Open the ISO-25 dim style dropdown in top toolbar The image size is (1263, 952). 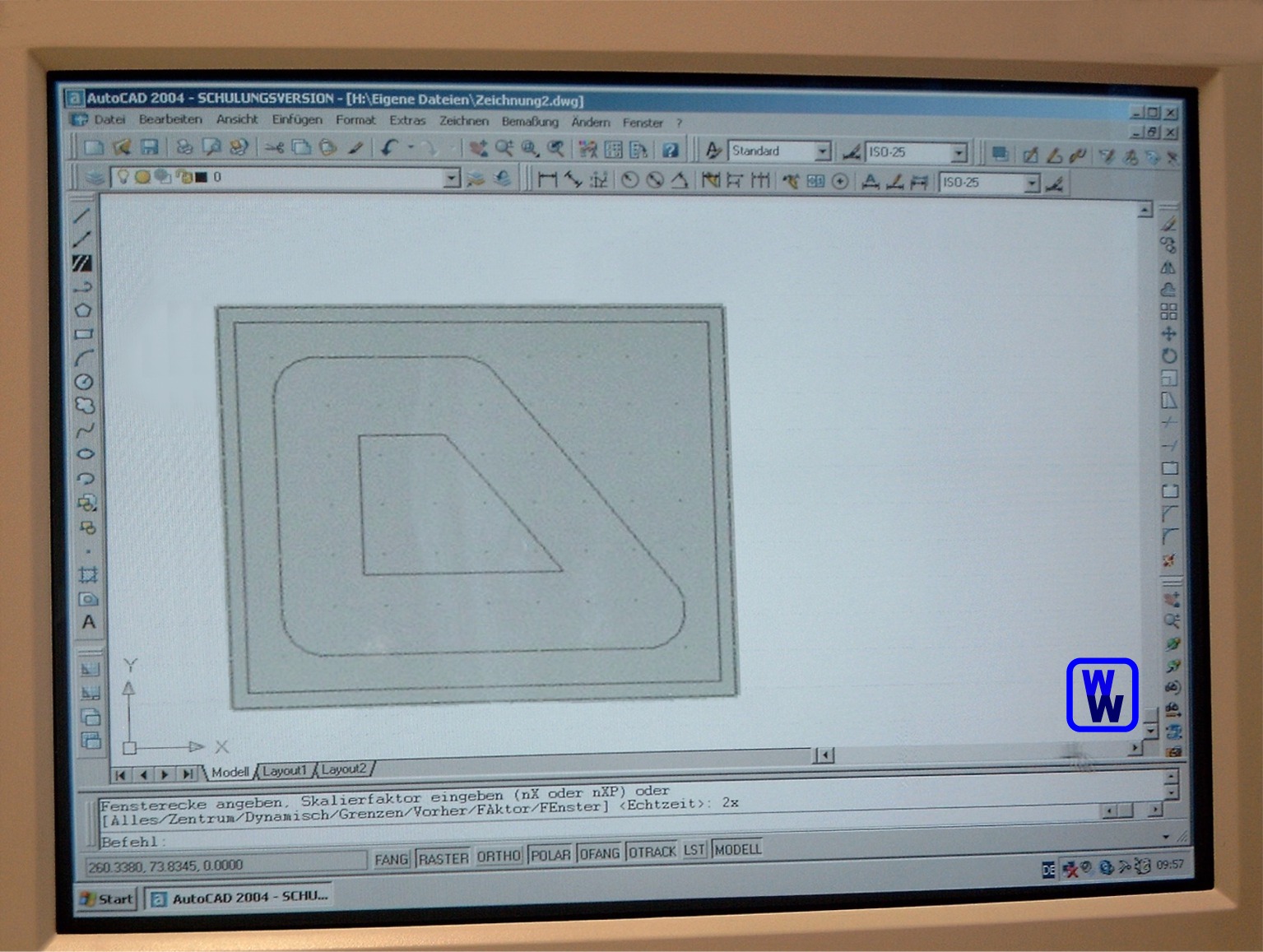point(959,153)
